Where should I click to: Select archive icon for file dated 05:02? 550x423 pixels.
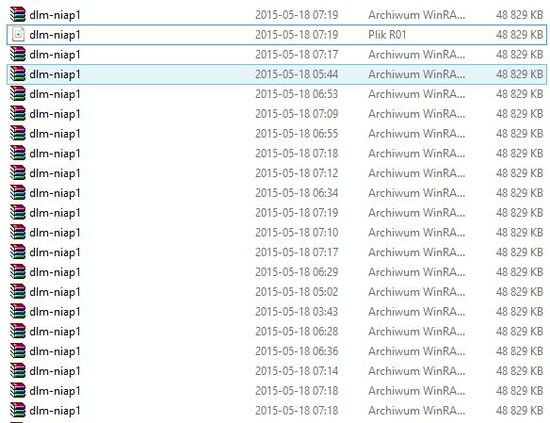[x=18, y=292]
